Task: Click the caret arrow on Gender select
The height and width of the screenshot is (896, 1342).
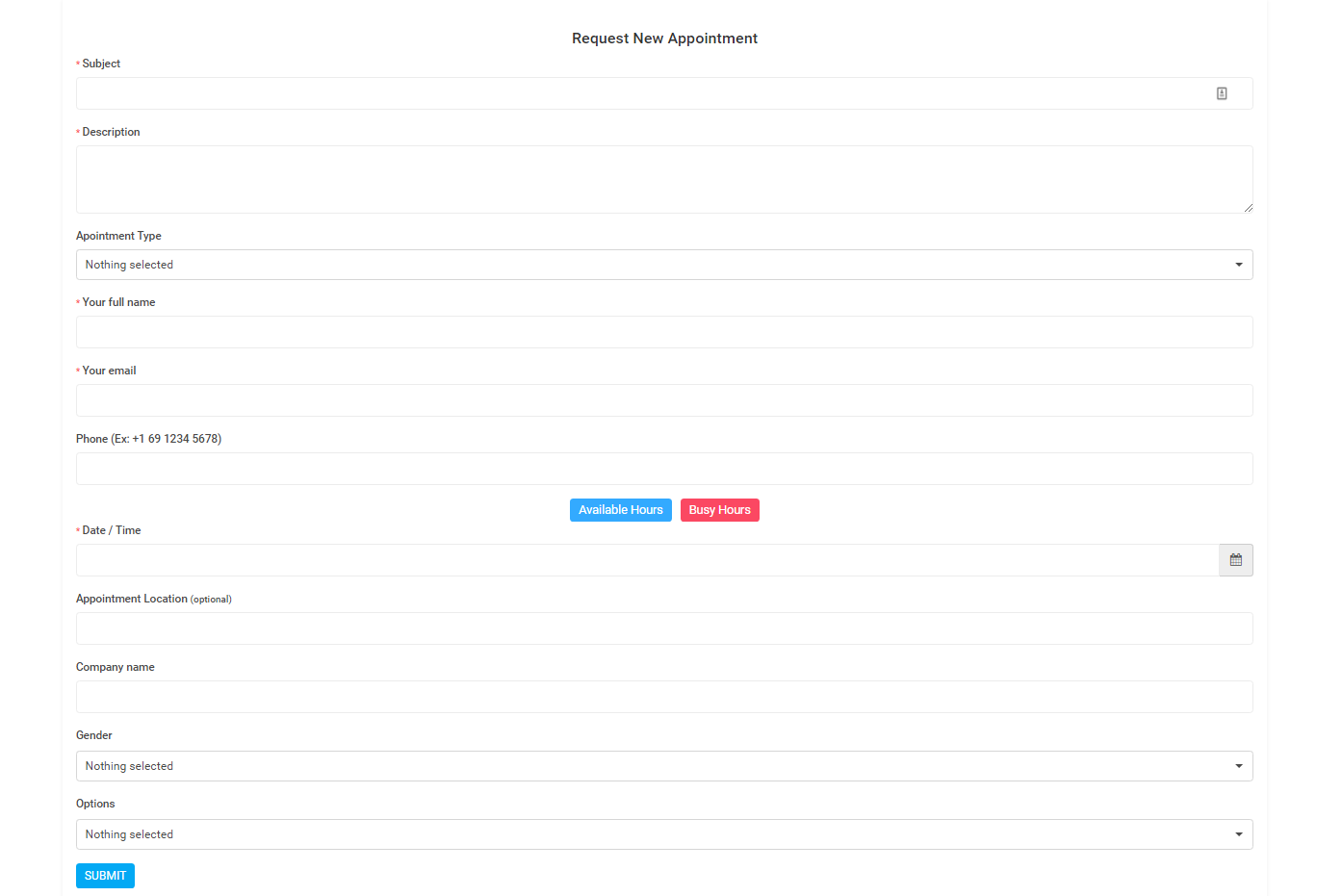Action: (1238, 766)
